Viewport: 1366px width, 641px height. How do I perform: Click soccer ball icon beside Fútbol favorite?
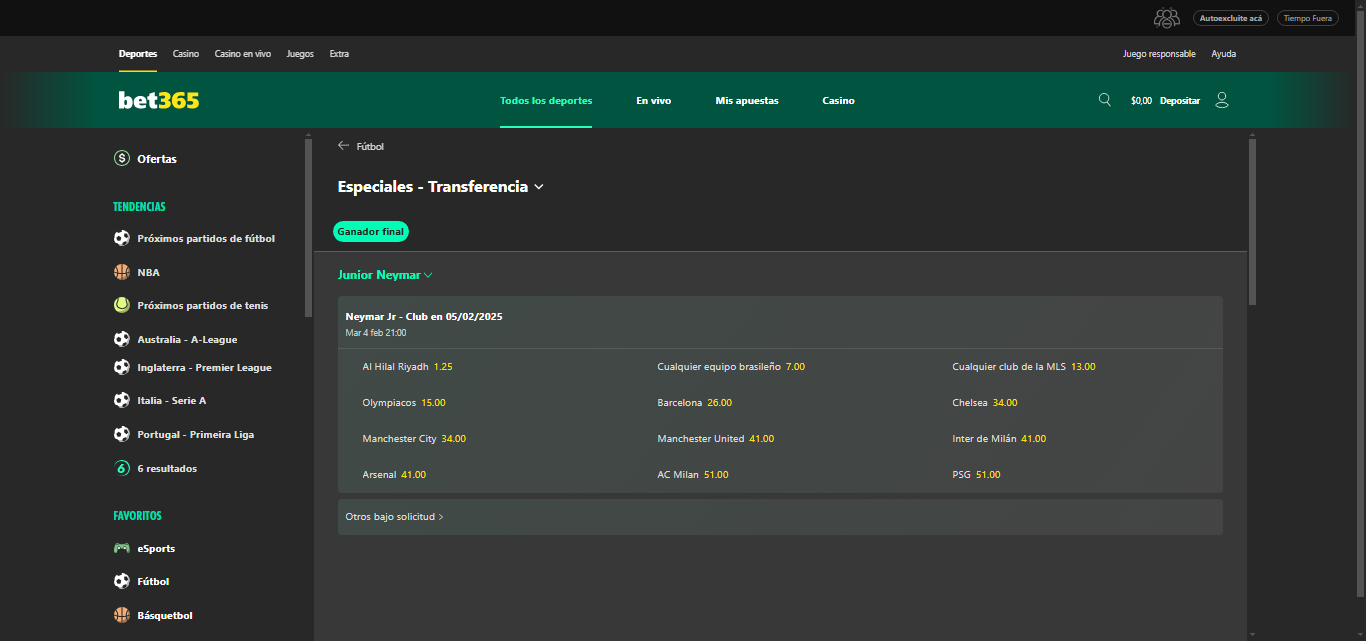pyautogui.click(x=122, y=581)
